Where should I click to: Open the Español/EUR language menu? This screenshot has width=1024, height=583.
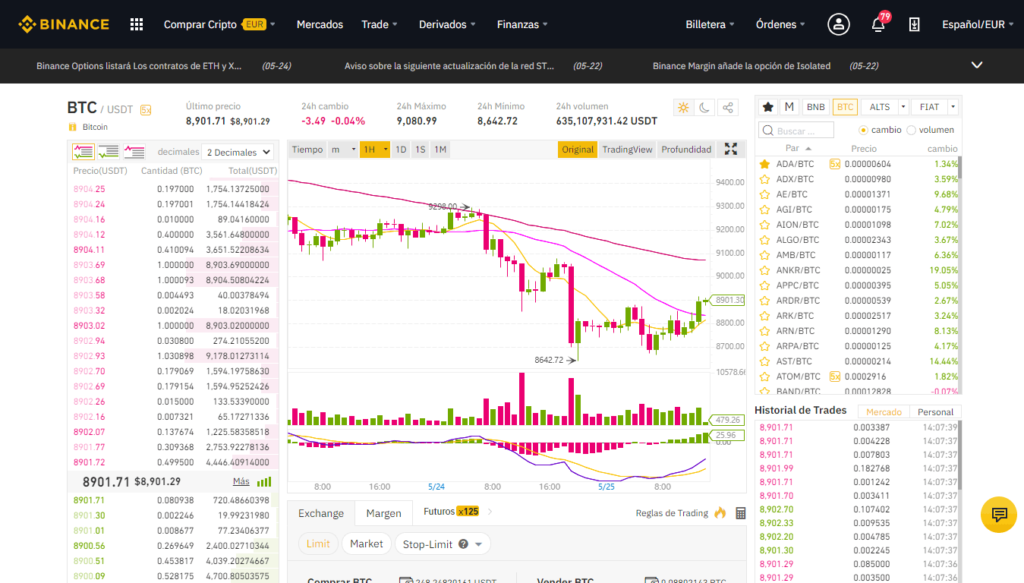pos(977,24)
